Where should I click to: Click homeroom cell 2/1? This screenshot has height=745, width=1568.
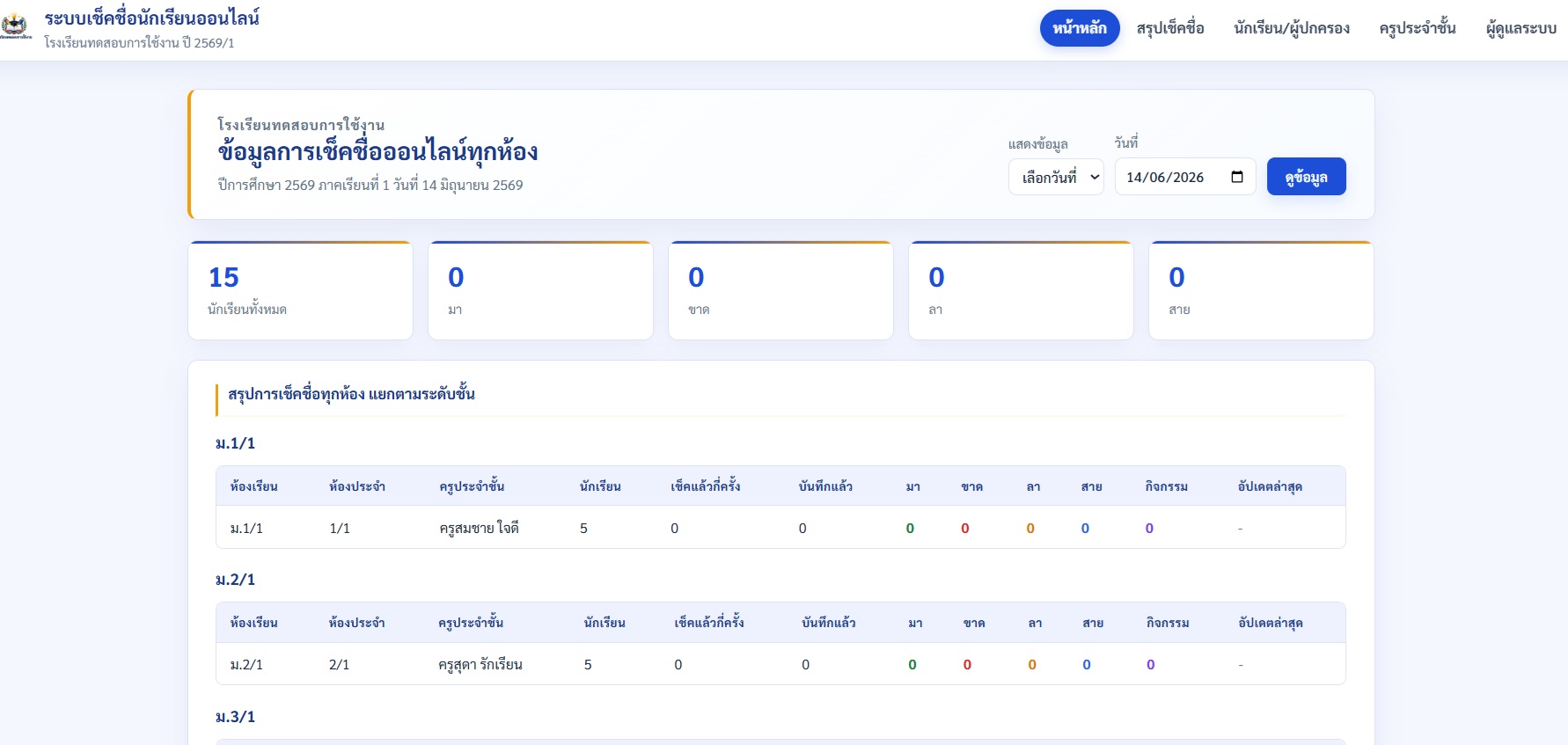[339, 665]
